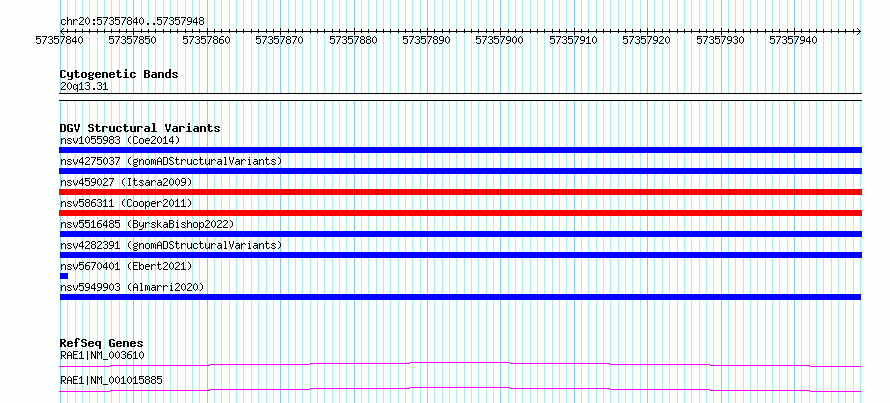890x403 pixels.
Task: Open variant nsv459027 (Itsara2009) label
Action: 126,182
